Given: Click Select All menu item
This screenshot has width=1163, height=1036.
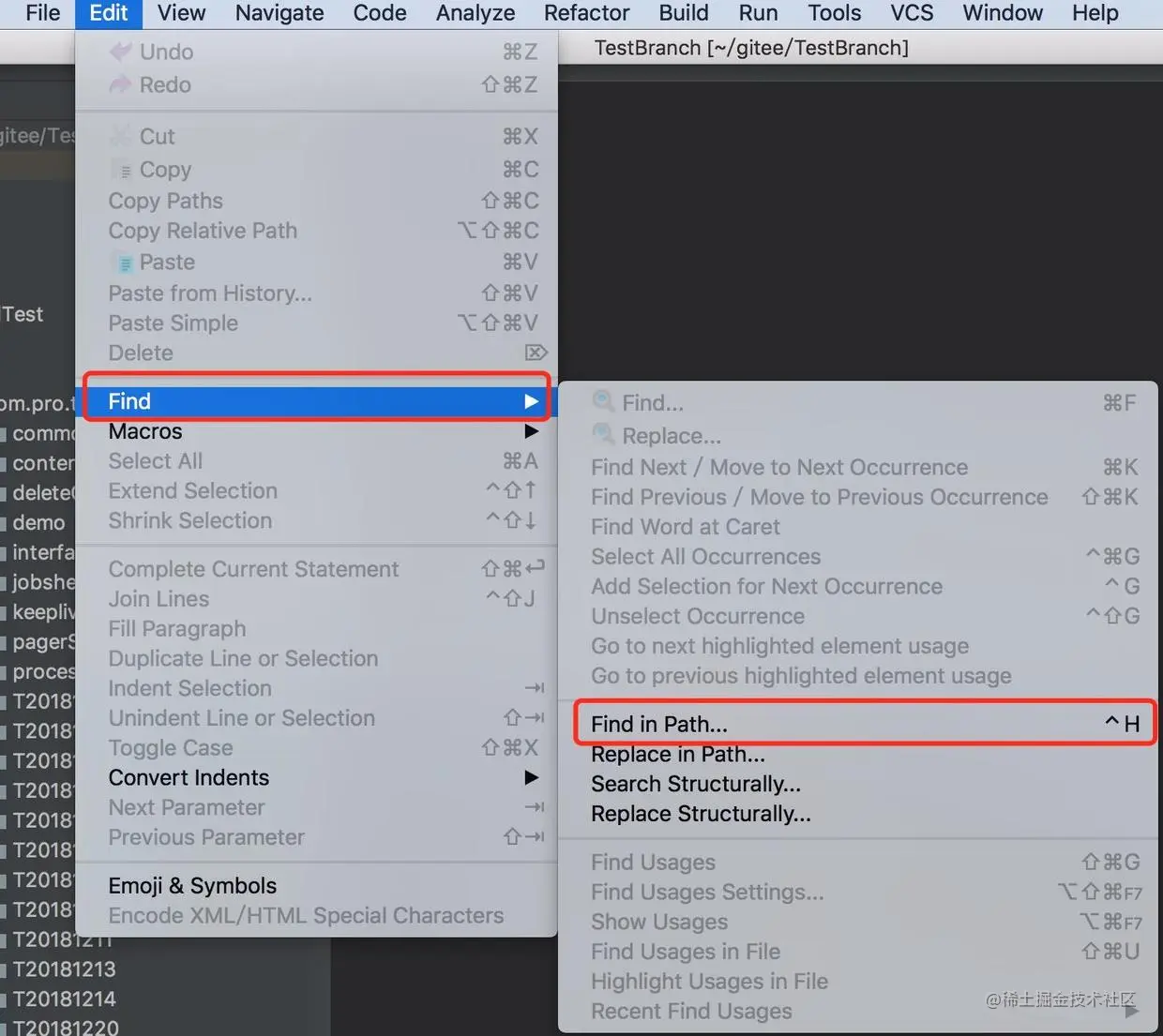Looking at the screenshot, I should pyautogui.click(x=316, y=461).
